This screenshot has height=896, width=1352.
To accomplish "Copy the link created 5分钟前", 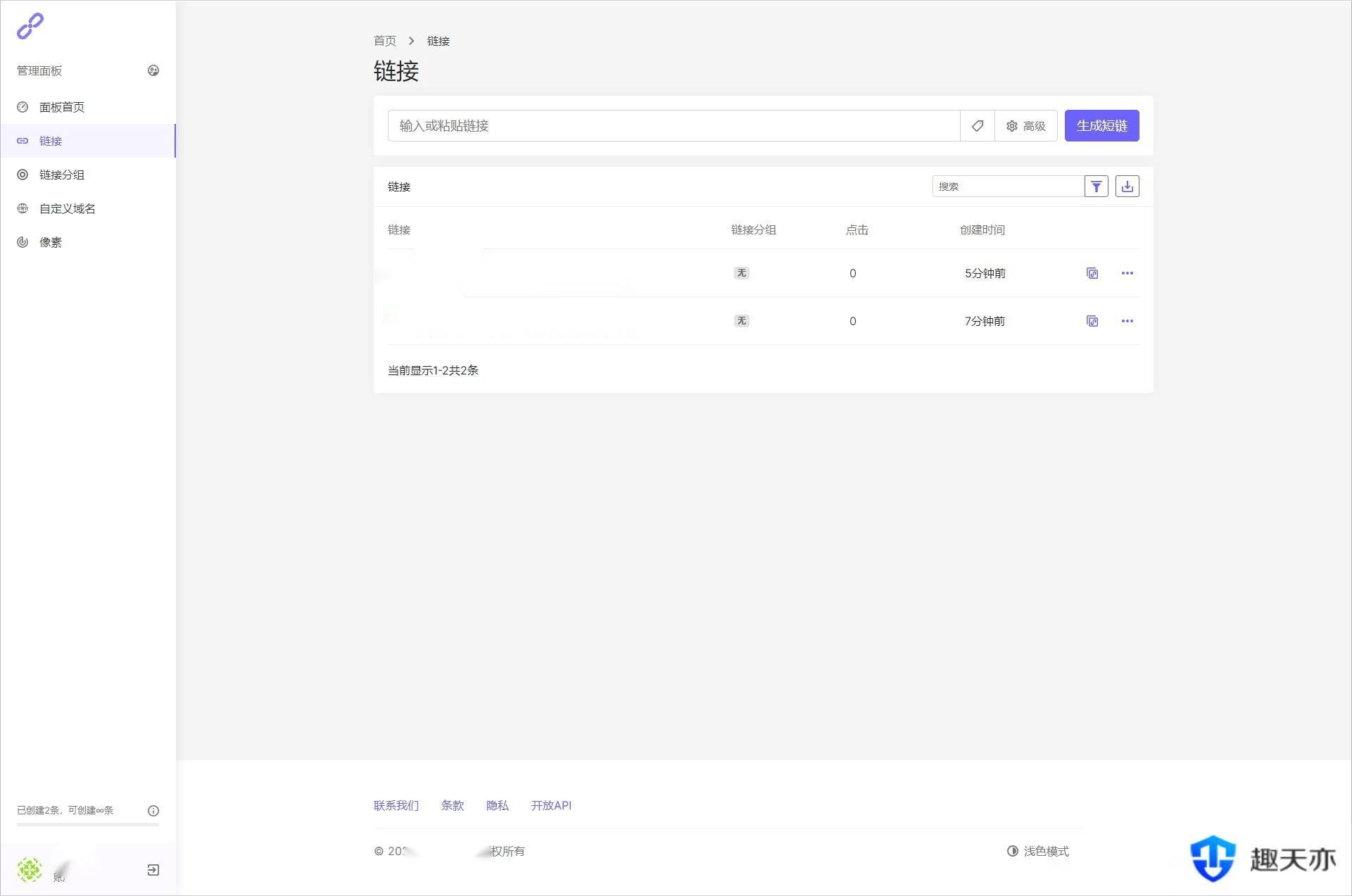I will pos(1092,273).
